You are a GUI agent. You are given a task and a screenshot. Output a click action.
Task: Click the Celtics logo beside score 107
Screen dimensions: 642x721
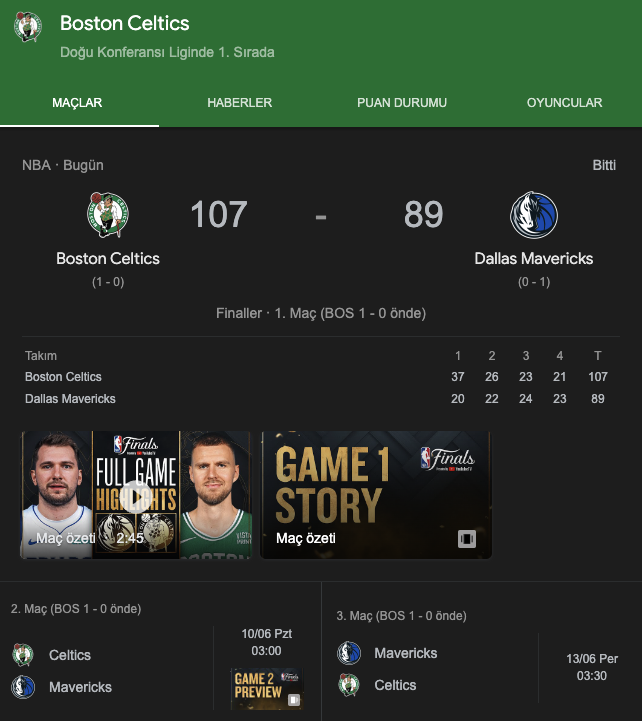[x=108, y=215]
